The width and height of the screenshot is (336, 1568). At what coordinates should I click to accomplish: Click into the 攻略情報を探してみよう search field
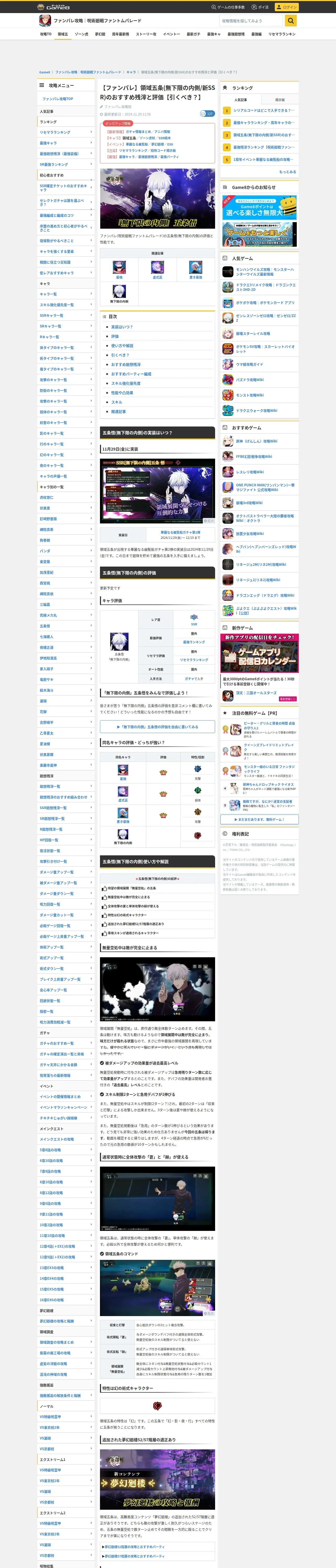pyautogui.click(x=252, y=21)
